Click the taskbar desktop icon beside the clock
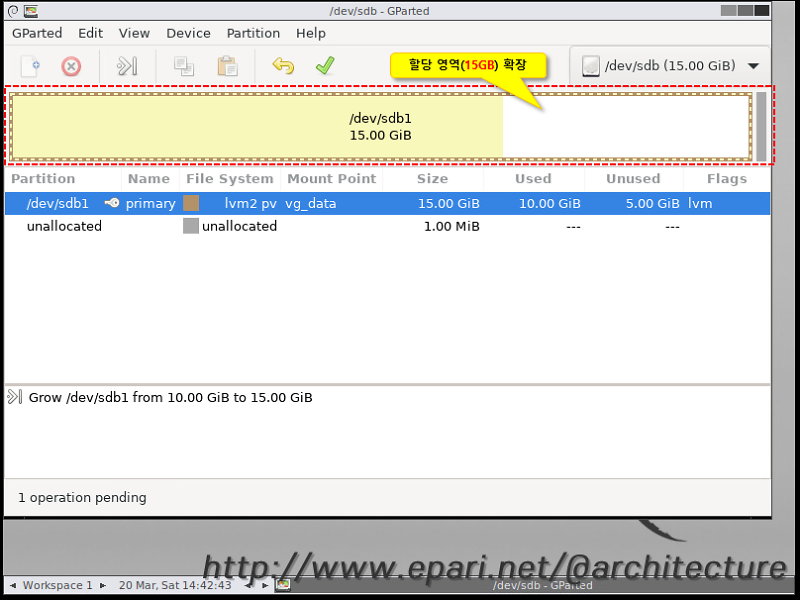 pos(283,585)
